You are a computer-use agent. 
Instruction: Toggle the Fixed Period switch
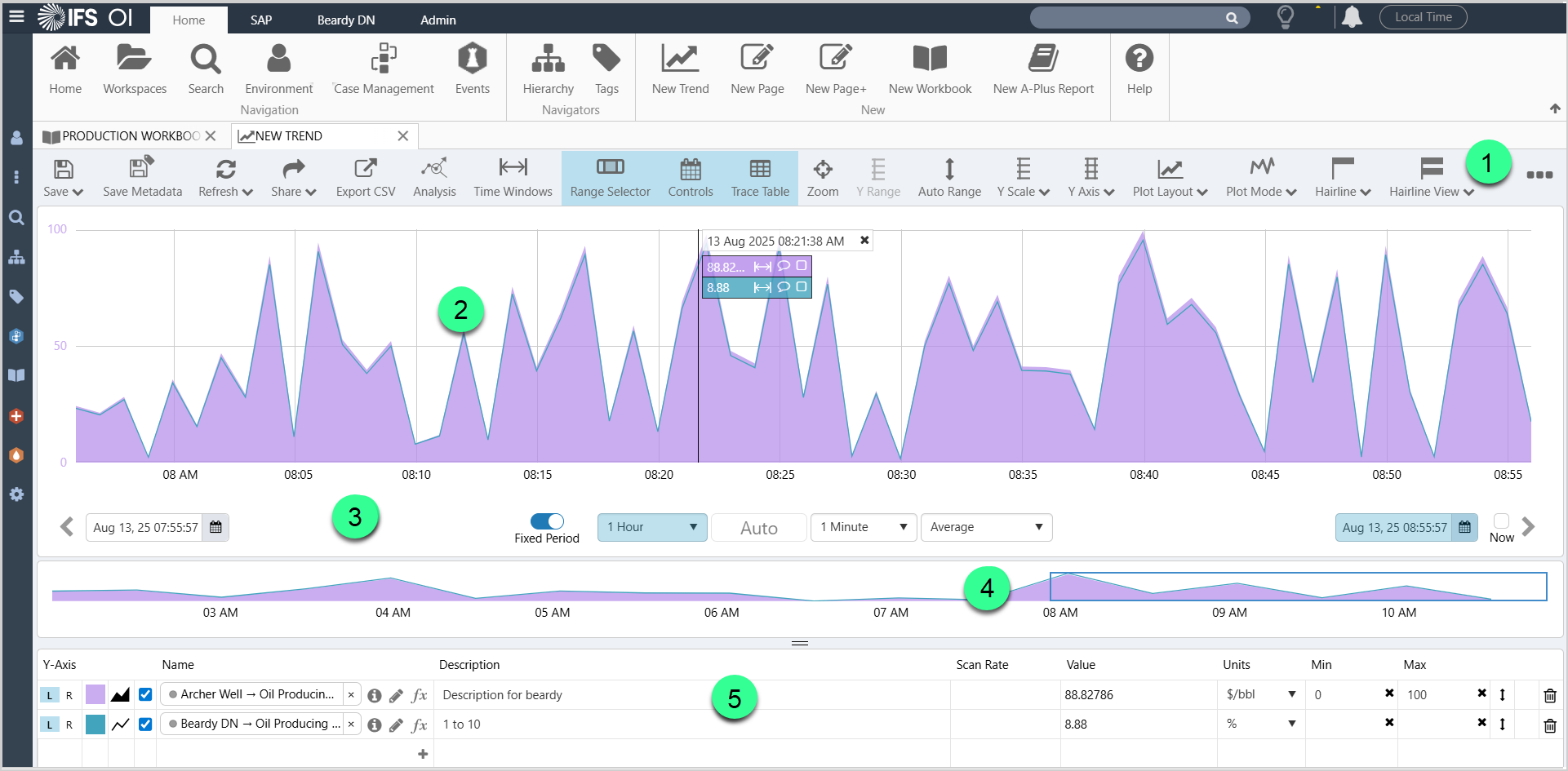coord(547,521)
